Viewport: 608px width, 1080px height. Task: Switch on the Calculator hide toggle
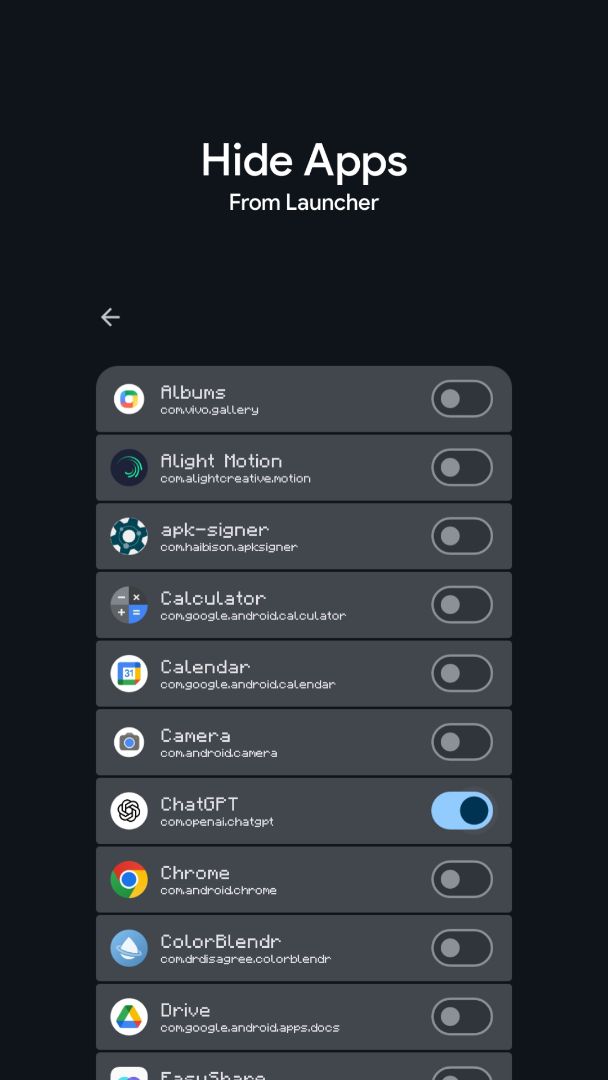[x=462, y=605]
